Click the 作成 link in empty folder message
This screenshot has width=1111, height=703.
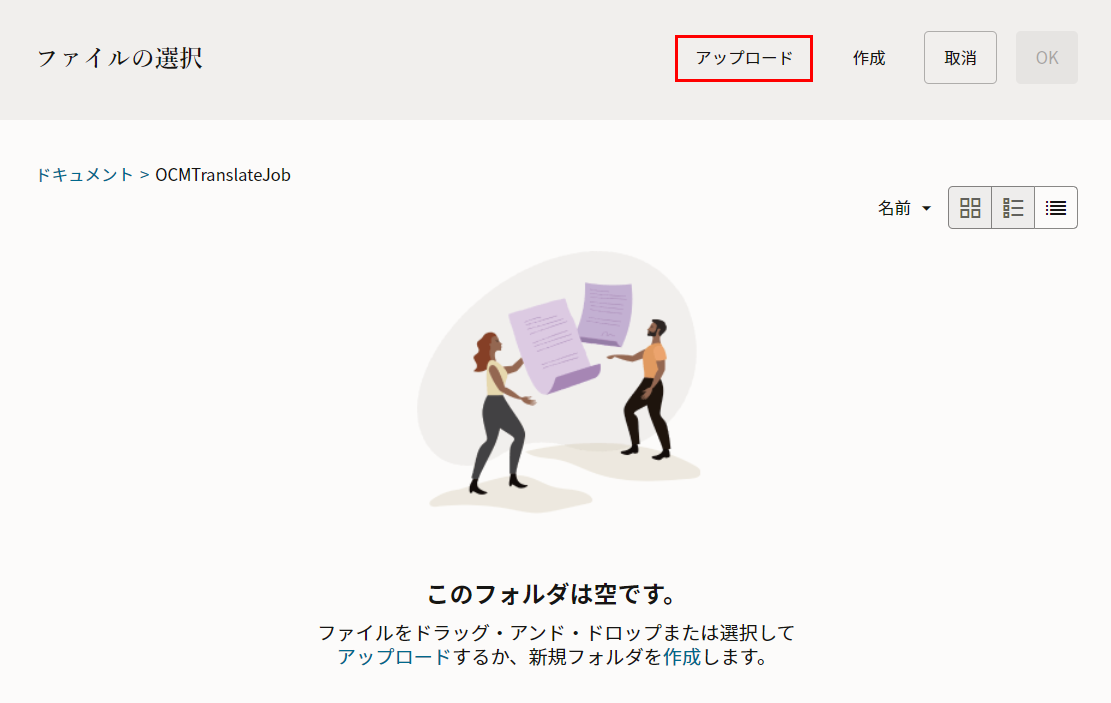[682, 657]
